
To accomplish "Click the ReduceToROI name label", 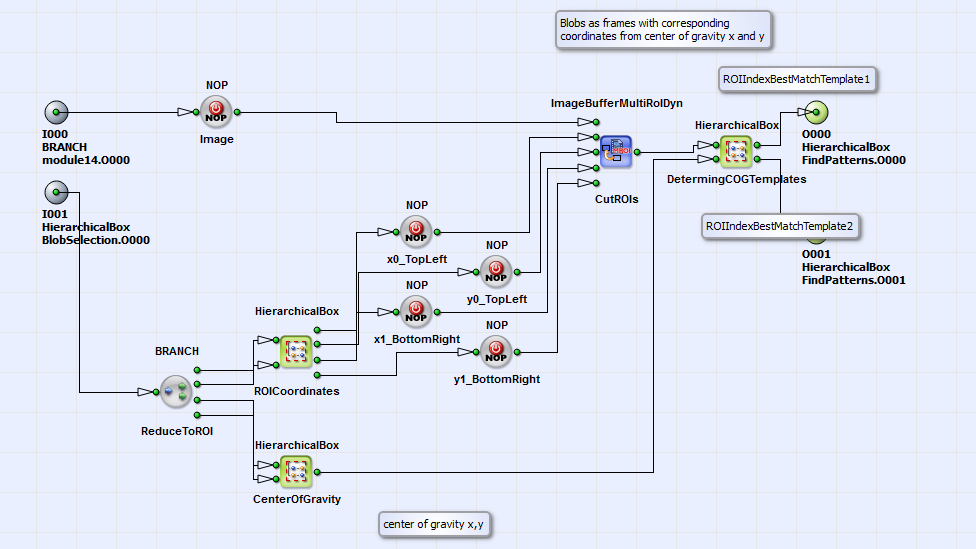I will (x=177, y=431).
